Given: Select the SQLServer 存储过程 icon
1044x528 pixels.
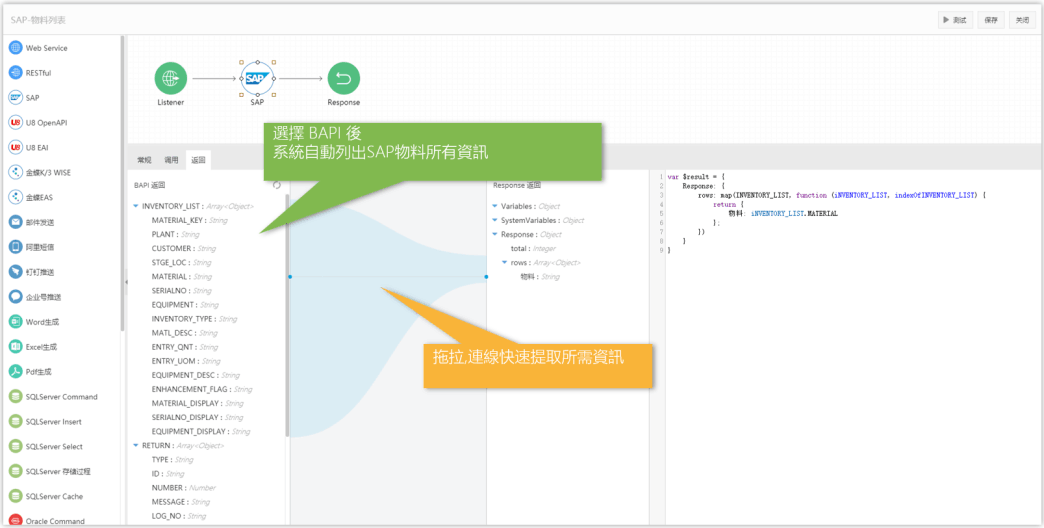Looking at the screenshot, I should [x=15, y=471].
